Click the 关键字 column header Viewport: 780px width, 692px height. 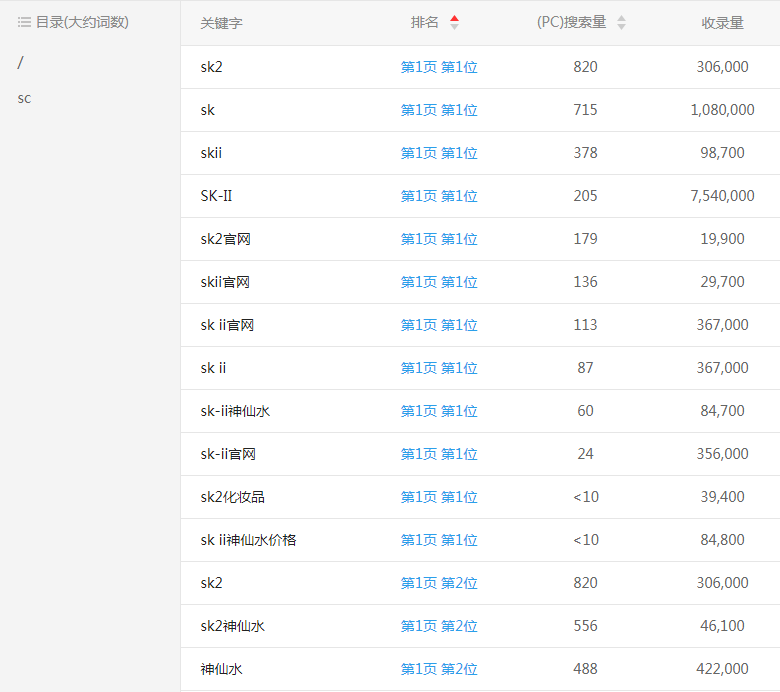tap(221, 23)
